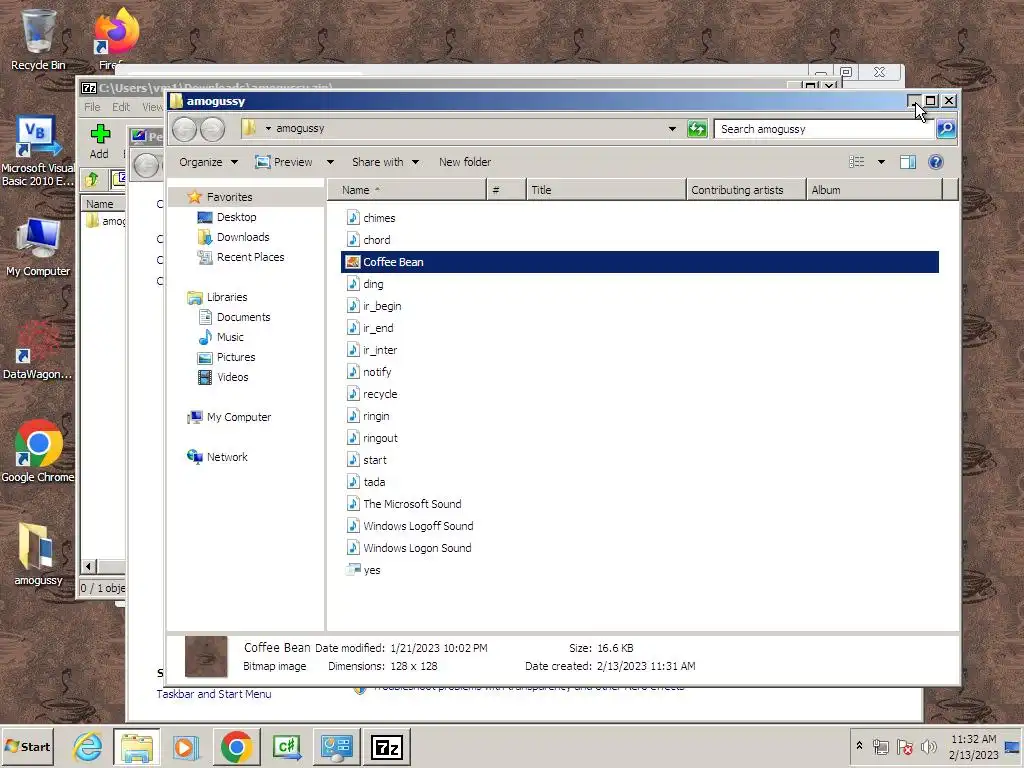
Task: Click the Add button in 7-Zip window
Action: [x=99, y=142]
